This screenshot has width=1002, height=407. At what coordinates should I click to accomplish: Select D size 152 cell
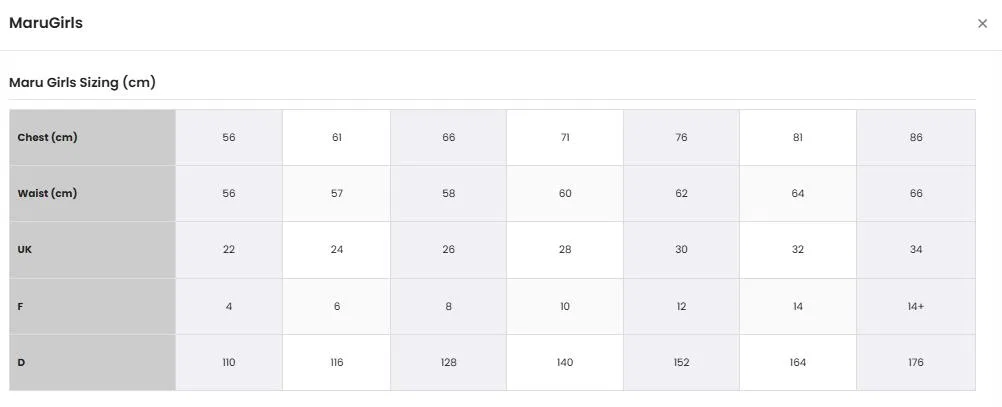681,362
